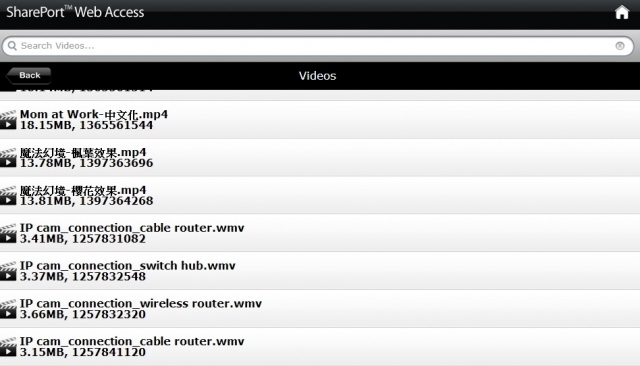640x366 pixels.
Task: Click the SharePort Web Access title
Action: point(75,12)
